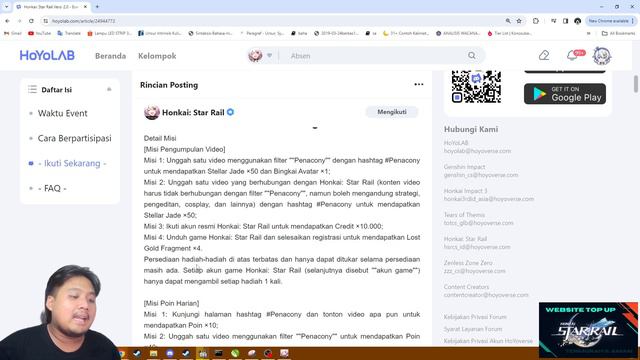This screenshot has width=640, height=360.
Task: Jump to Waktu Event section
Action: coord(62,113)
